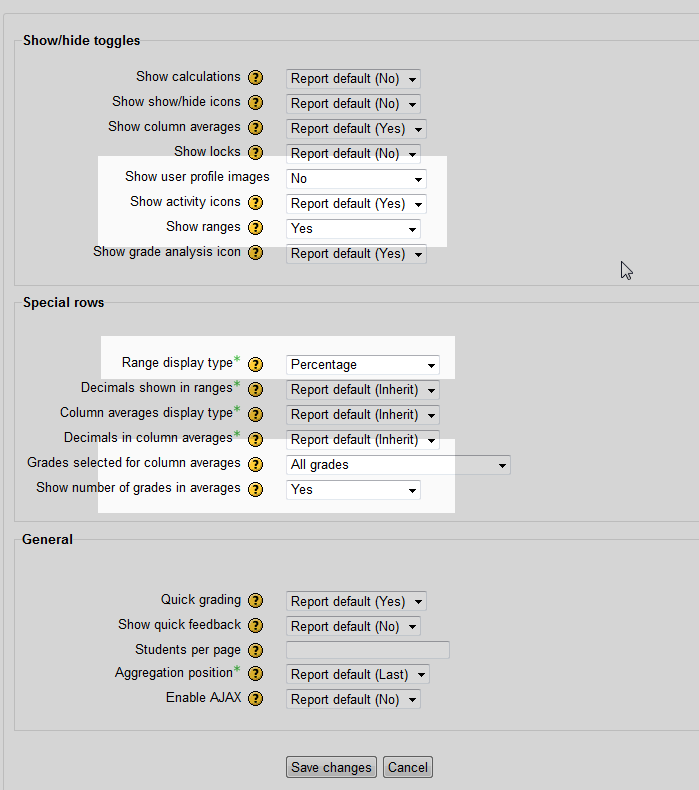Open help for Show grade analysis icon

pos(255,253)
